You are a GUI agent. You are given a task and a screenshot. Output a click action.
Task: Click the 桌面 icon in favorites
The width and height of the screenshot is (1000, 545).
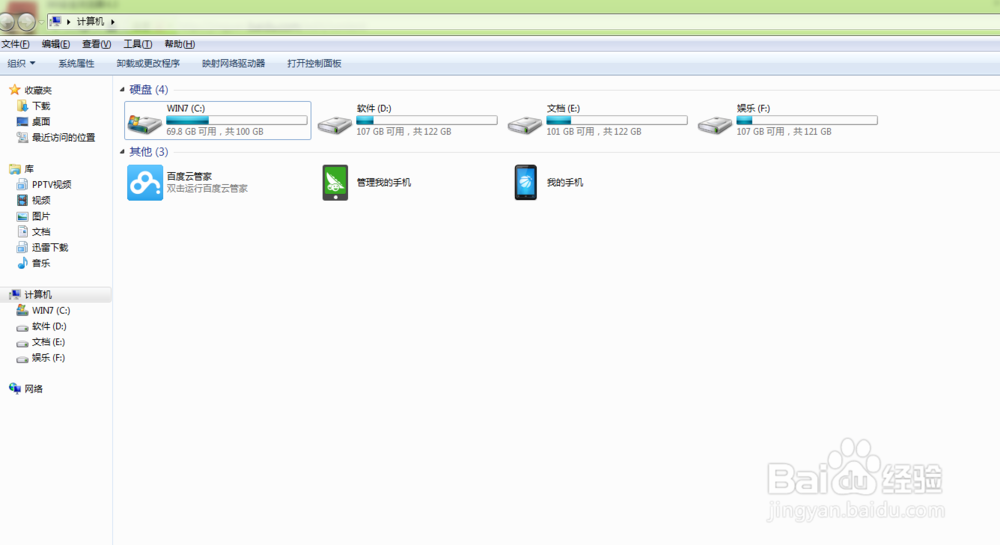click(x=23, y=121)
